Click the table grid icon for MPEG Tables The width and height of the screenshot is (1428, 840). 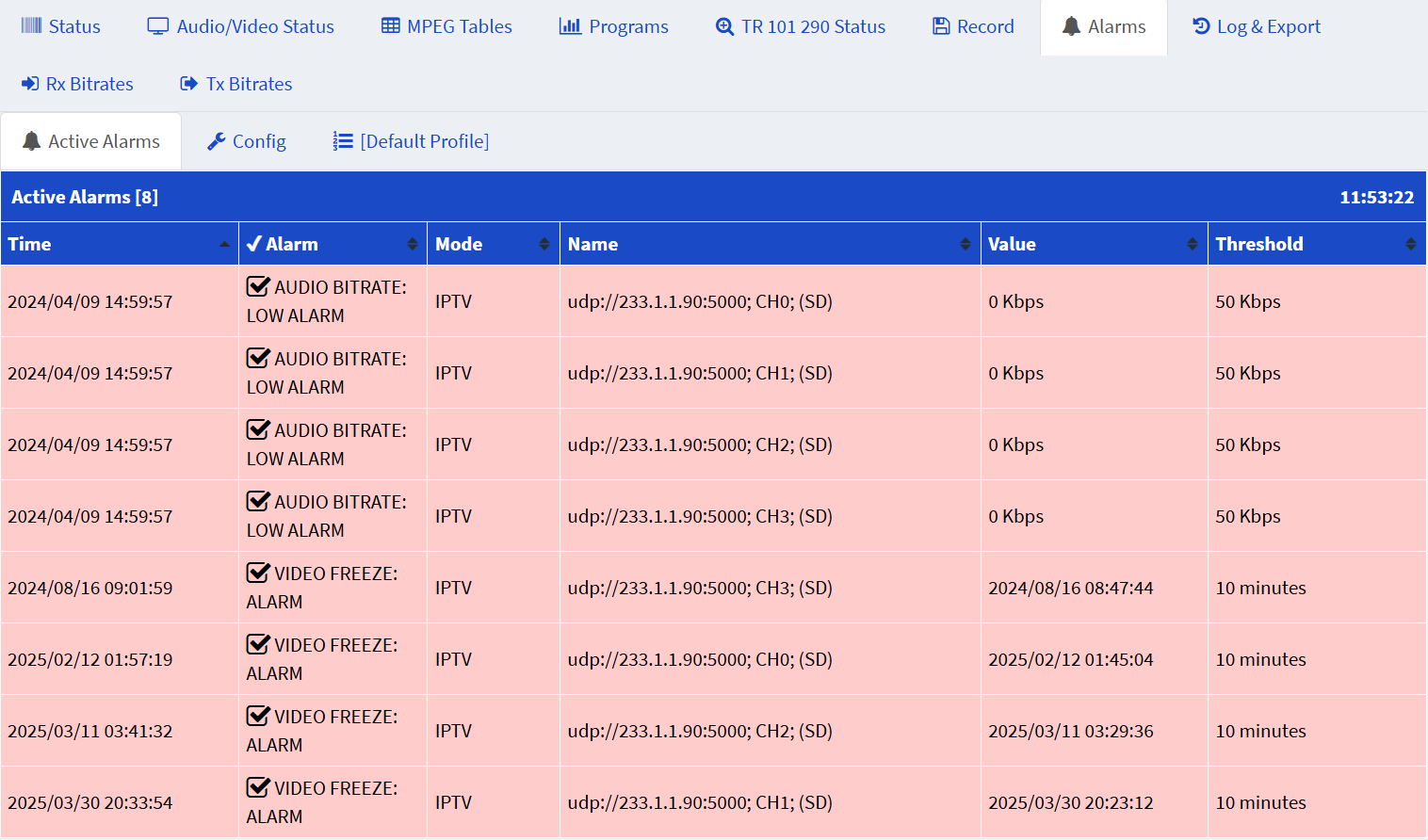(x=390, y=25)
